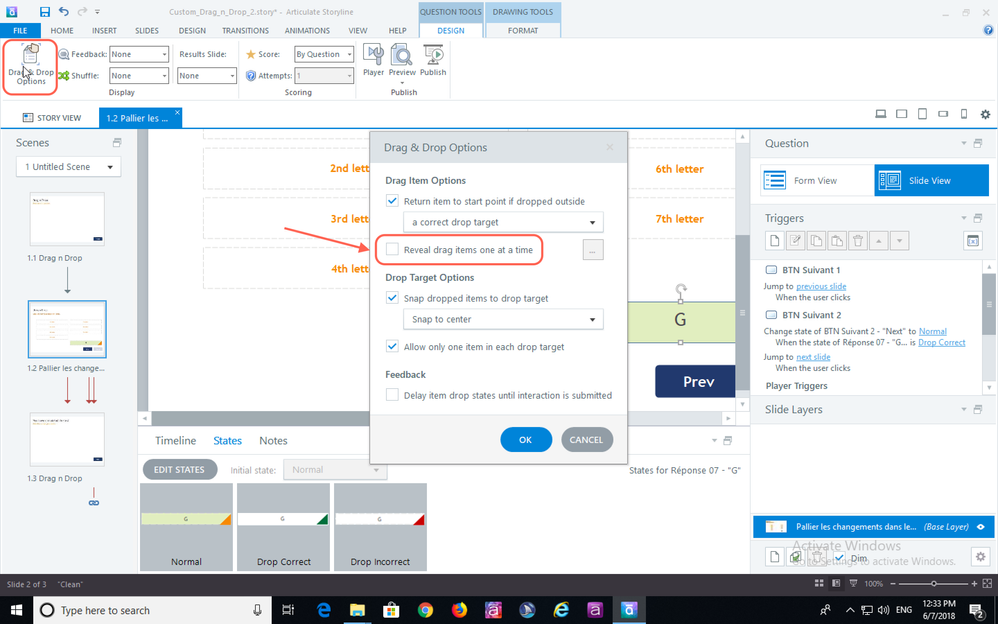
Task: Open the Results Slide dropdown
Action: tap(207, 76)
